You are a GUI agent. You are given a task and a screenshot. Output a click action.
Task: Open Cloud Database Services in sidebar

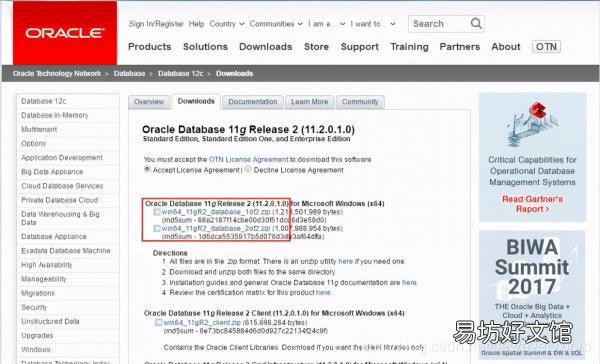tap(62, 186)
